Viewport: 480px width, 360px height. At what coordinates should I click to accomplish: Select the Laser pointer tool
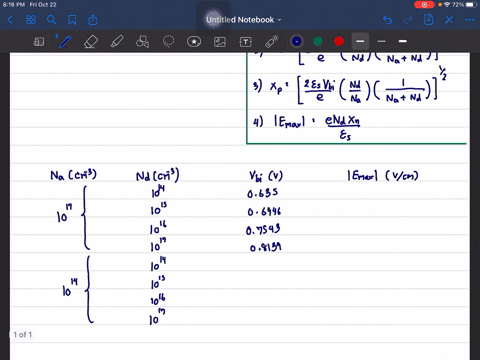pyautogui.click(x=271, y=42)
